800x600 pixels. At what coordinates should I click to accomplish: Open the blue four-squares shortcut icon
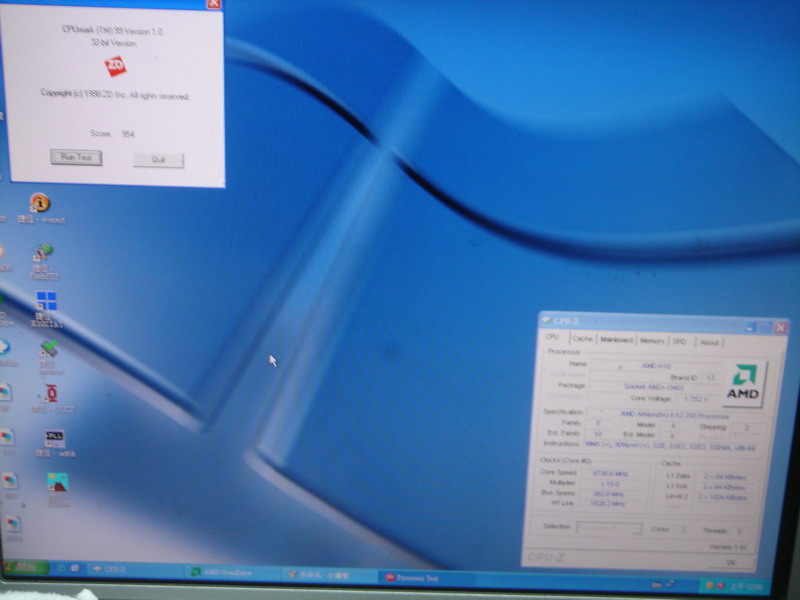pyautogui.click(x=46, y=301)
